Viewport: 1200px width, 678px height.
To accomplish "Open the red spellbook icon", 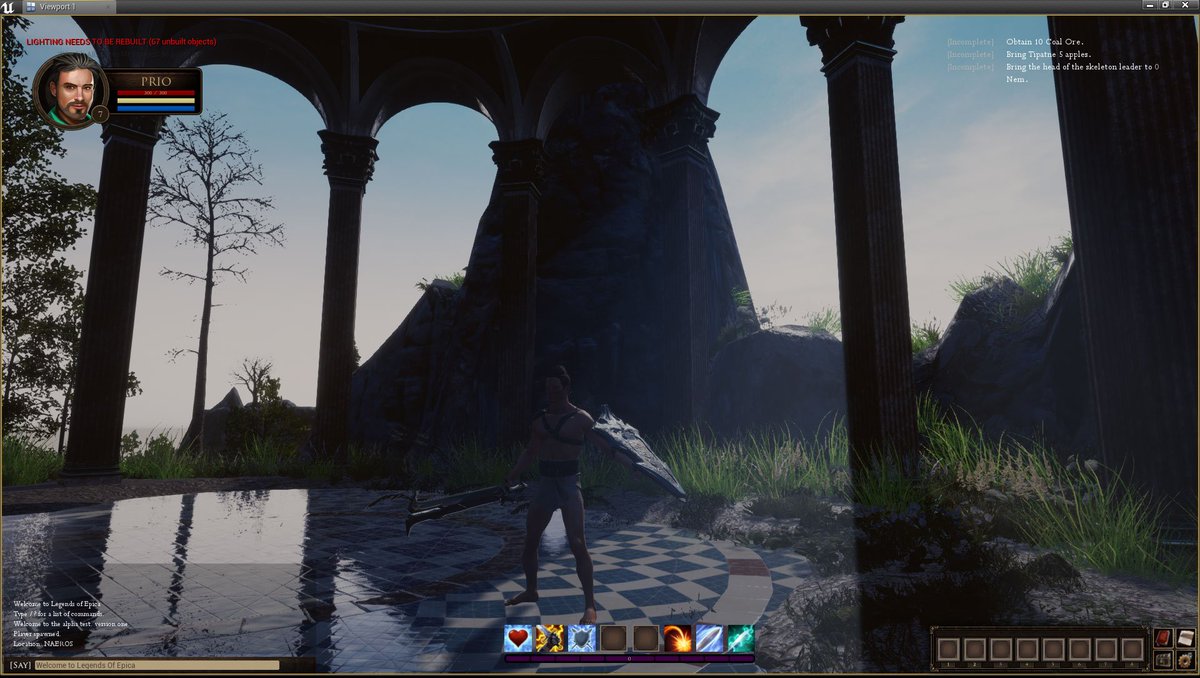I will coord(1163,638).
